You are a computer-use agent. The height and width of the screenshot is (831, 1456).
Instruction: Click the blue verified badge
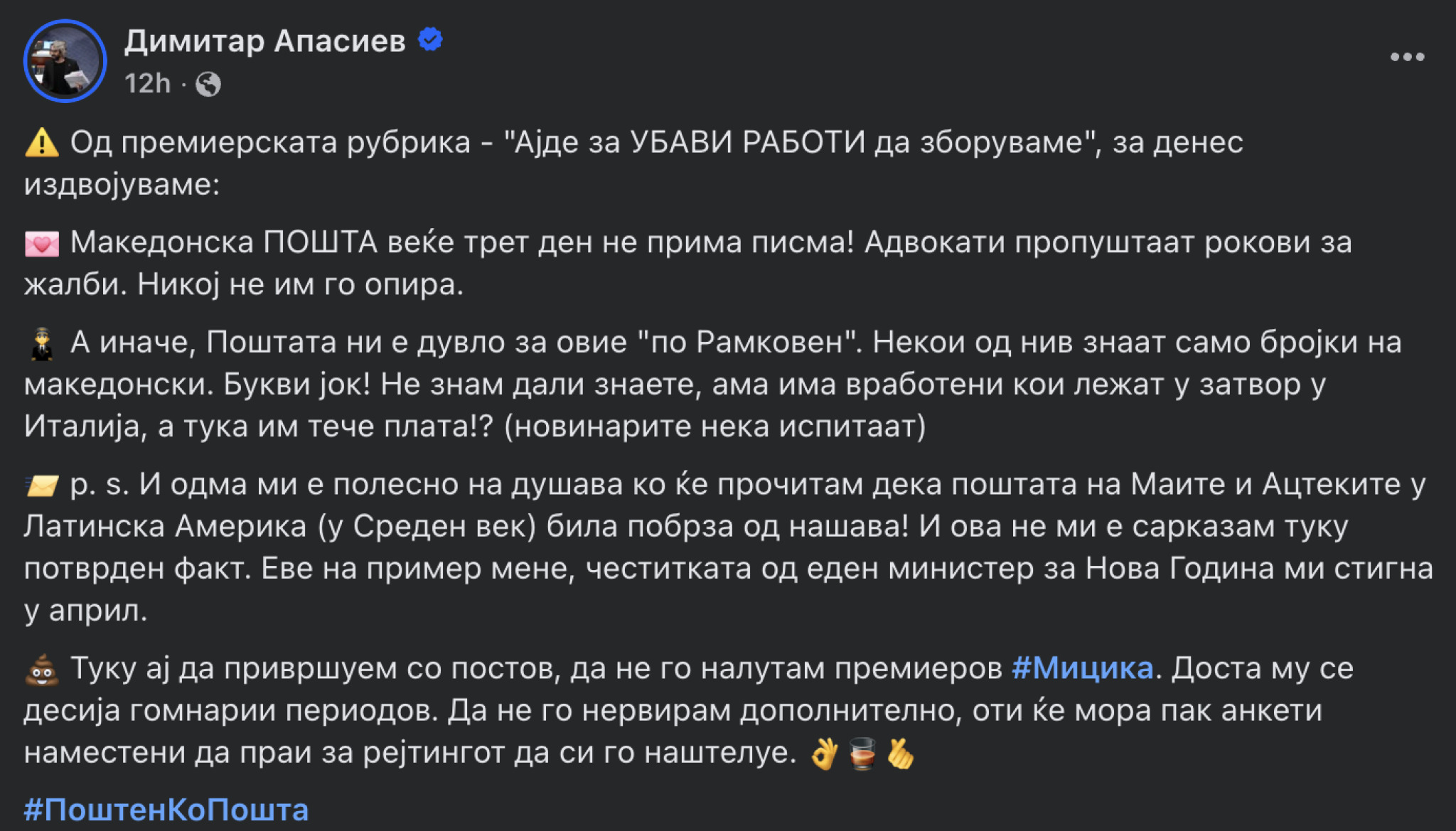click(430, 39)
